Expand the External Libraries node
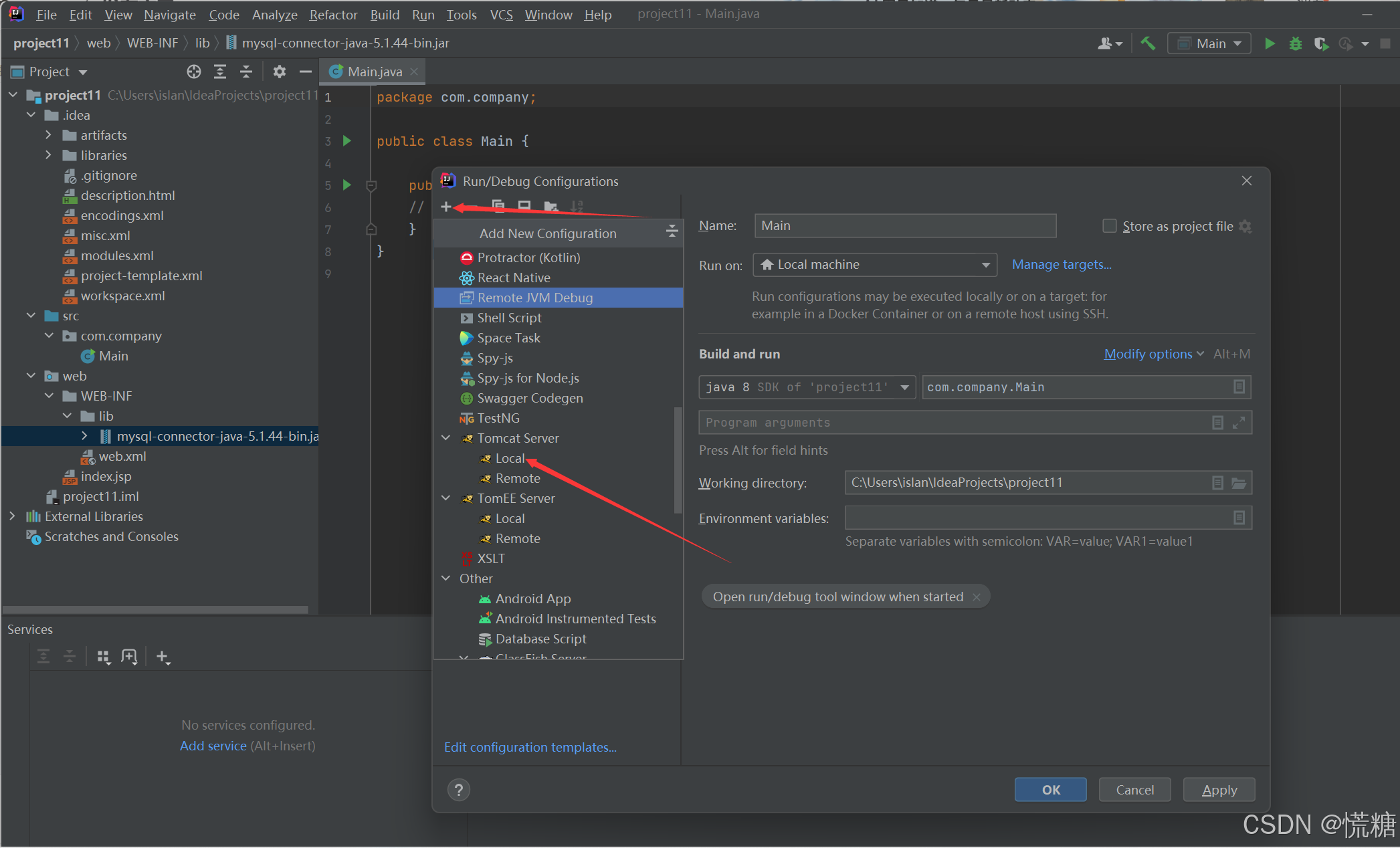 click(13, 516)
